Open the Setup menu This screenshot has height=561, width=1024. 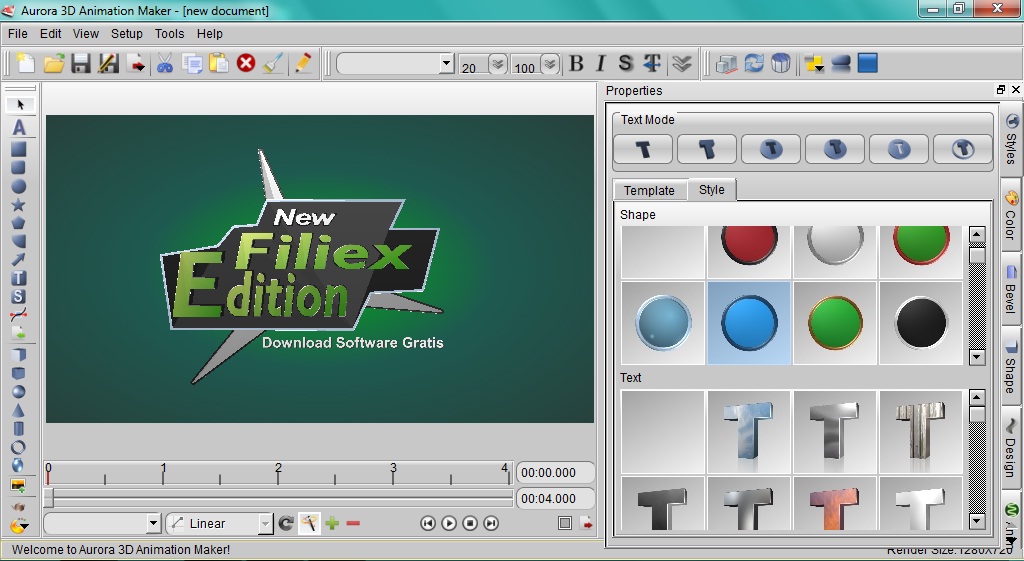tap(127, 33)
